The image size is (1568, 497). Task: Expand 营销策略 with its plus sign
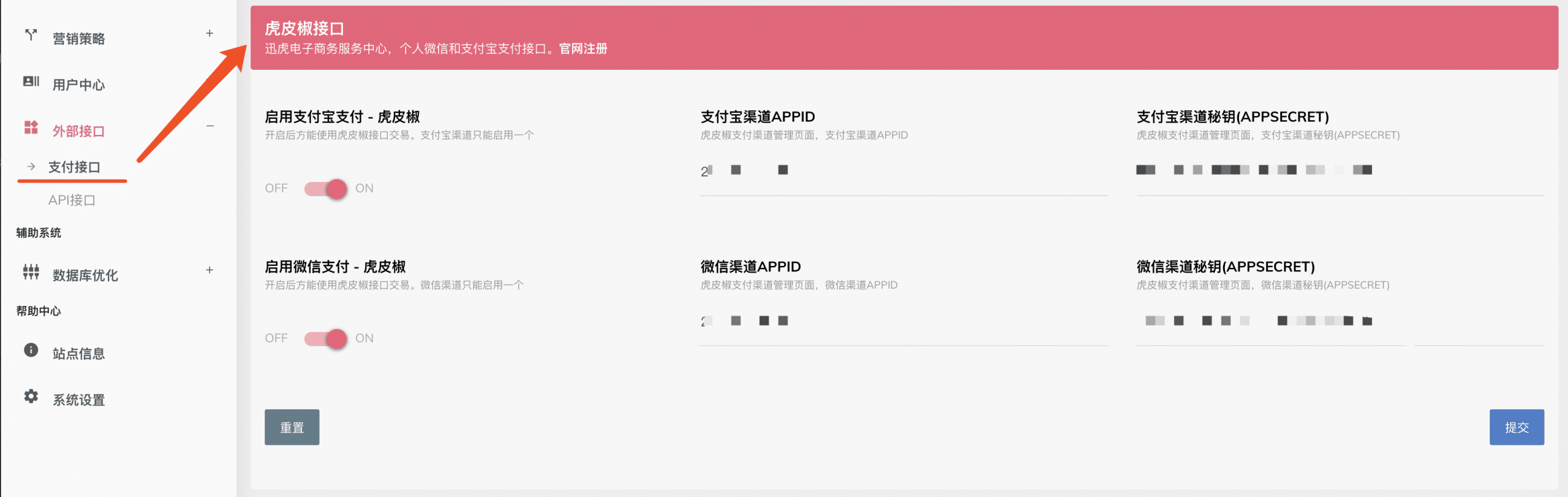click(209, 34)
